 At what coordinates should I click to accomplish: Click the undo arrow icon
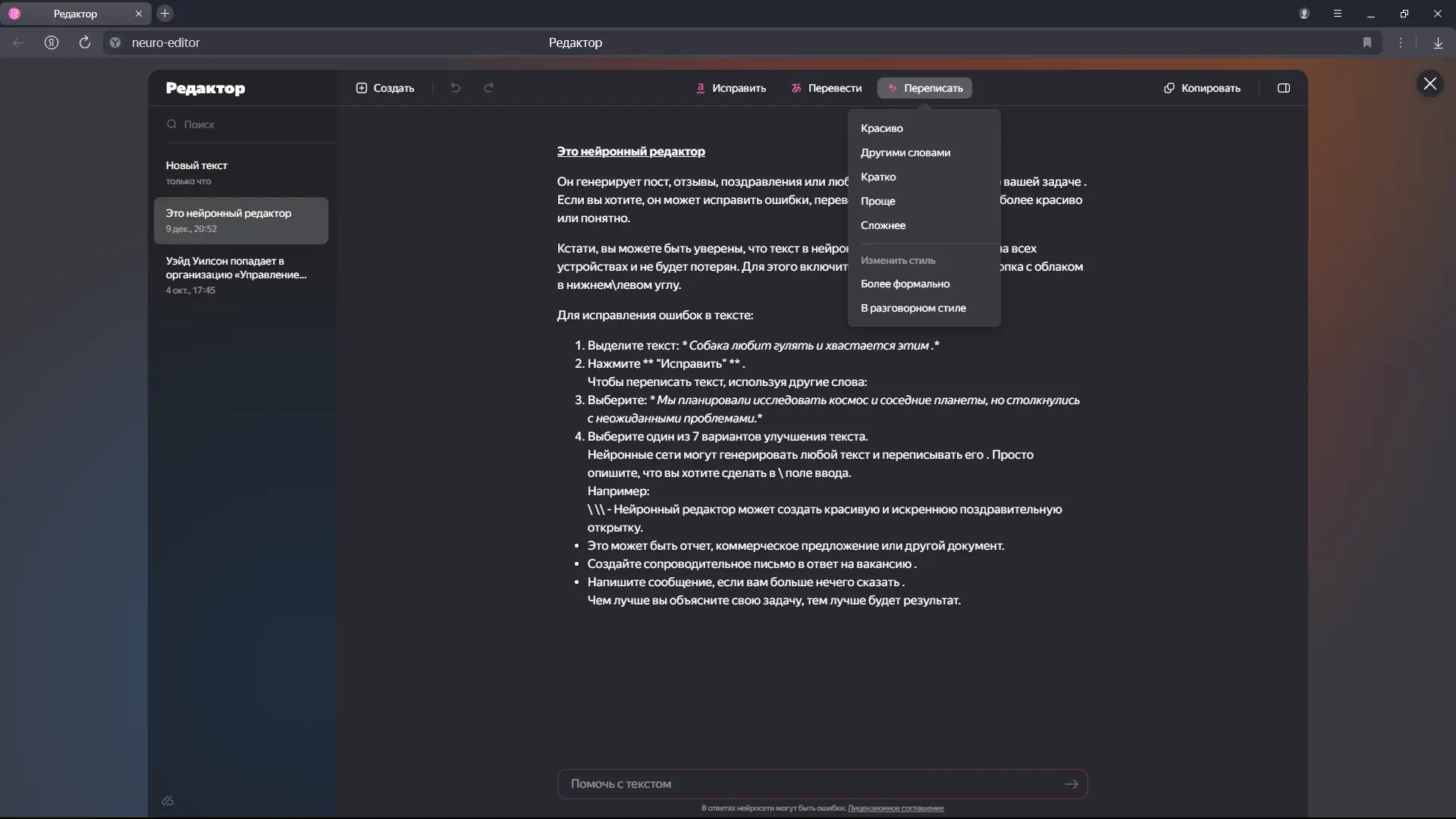point(455,88)
